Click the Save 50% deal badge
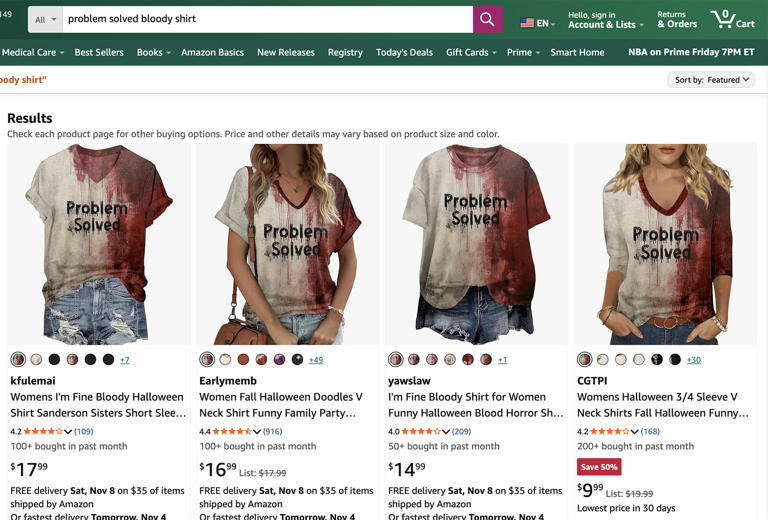Screen dimensions: 768x520 pos(599,467)
